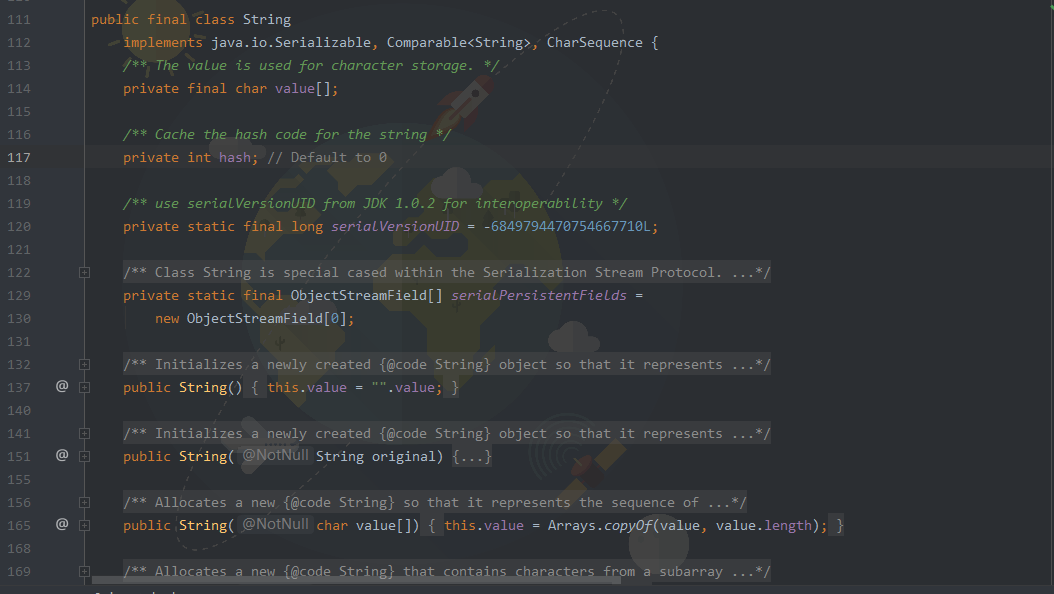Expand the fold marker at line 169
The height and width of the screenshot is (594, 1054).
coord(84,571)
